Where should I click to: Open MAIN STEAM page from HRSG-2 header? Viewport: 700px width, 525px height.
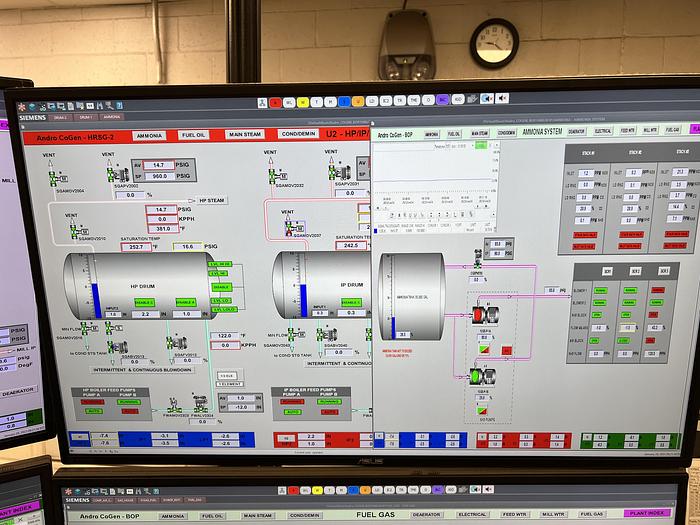tap(245, 134)
